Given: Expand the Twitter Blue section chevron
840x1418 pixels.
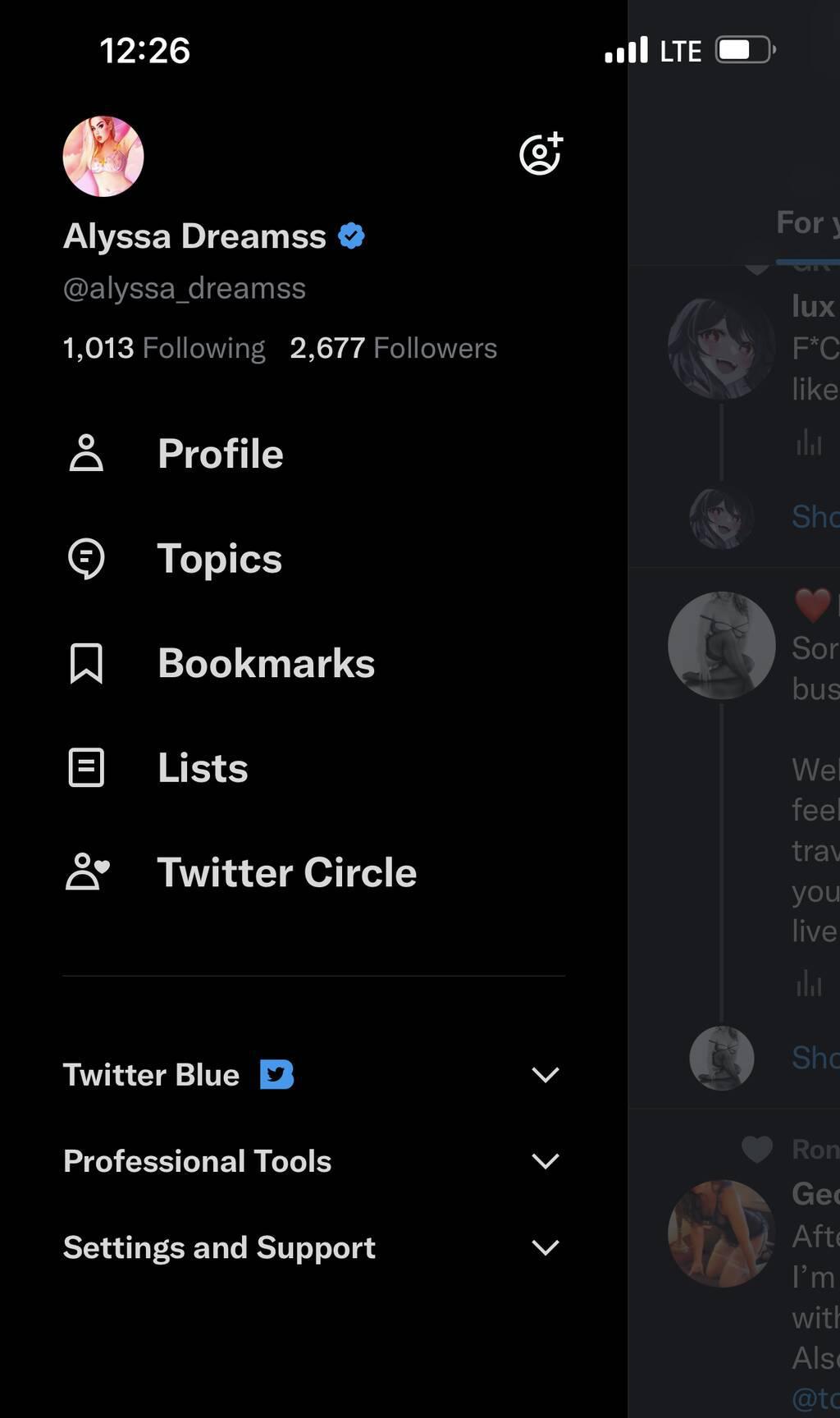Looking at the screenshot, I should point(545,1074).
